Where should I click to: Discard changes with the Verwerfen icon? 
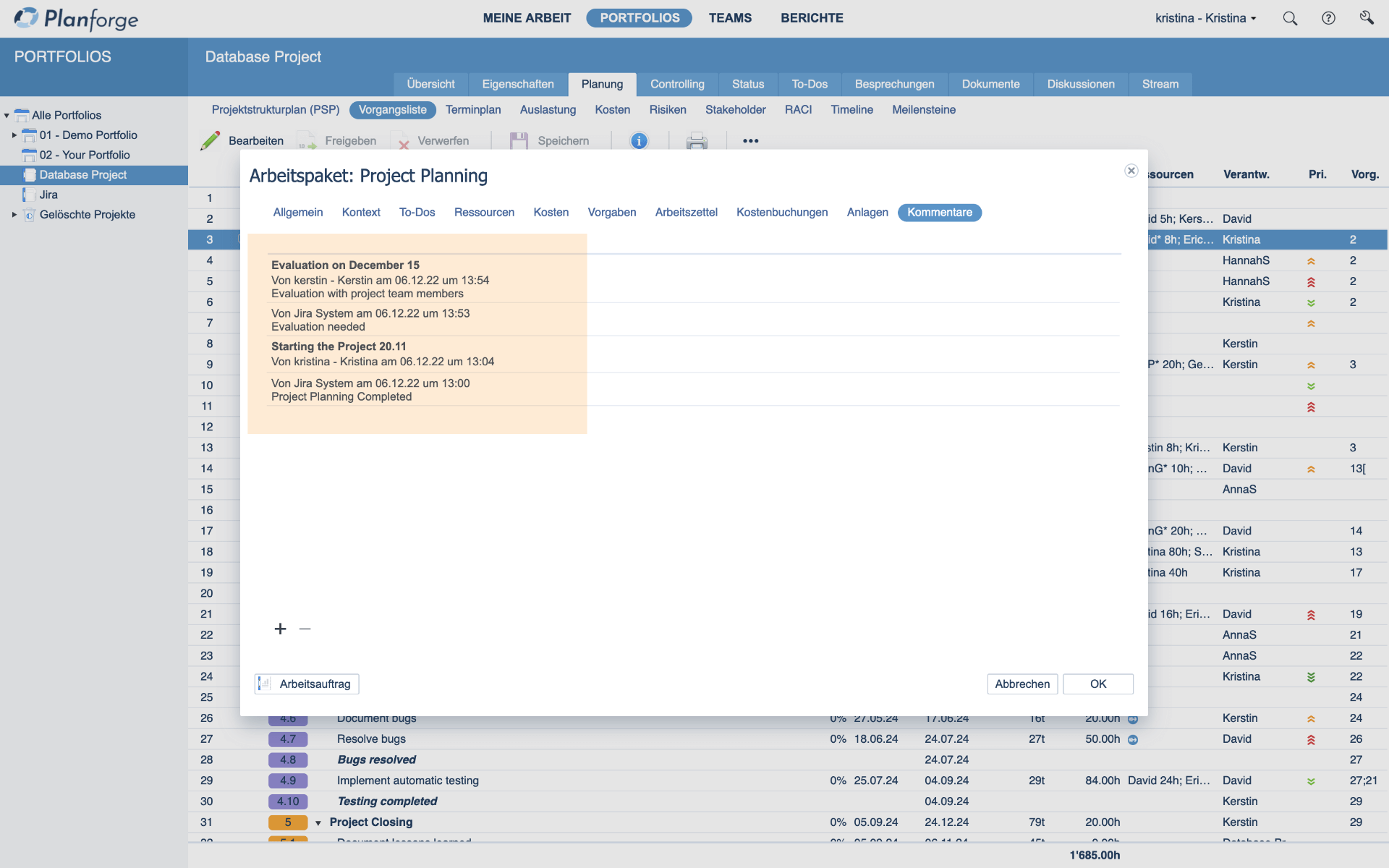click(403, 141)
